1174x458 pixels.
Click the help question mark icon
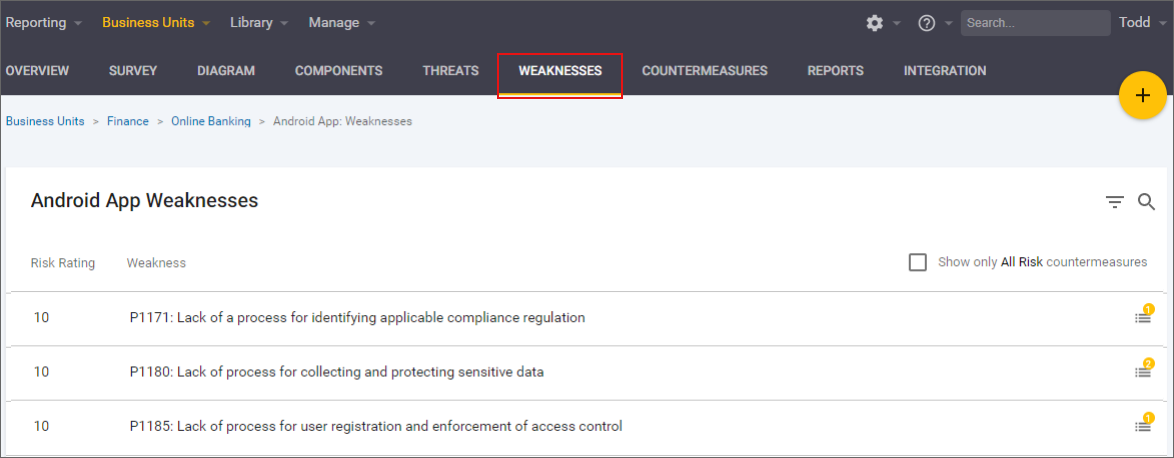tap(927, 23)
